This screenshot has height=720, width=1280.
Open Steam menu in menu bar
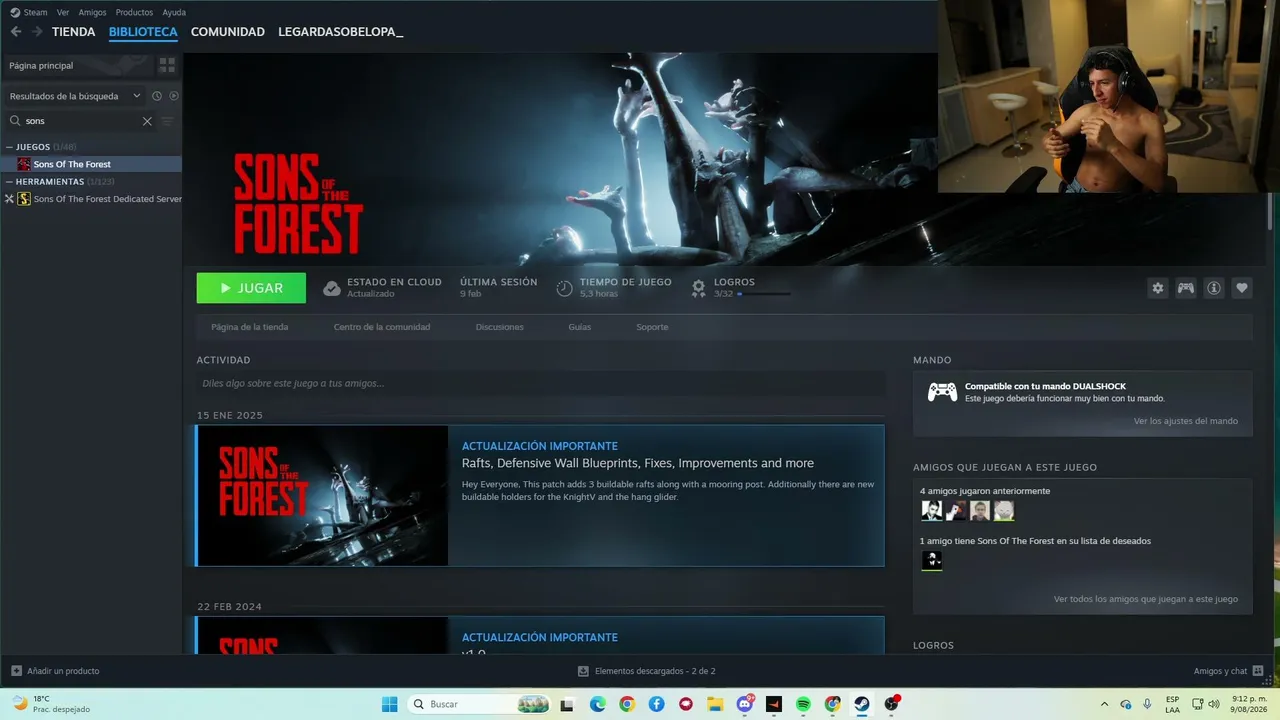click(35, 12)
